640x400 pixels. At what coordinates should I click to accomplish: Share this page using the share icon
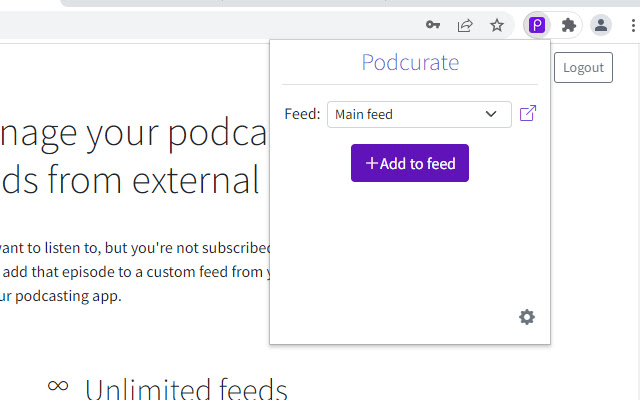point(465,25)
